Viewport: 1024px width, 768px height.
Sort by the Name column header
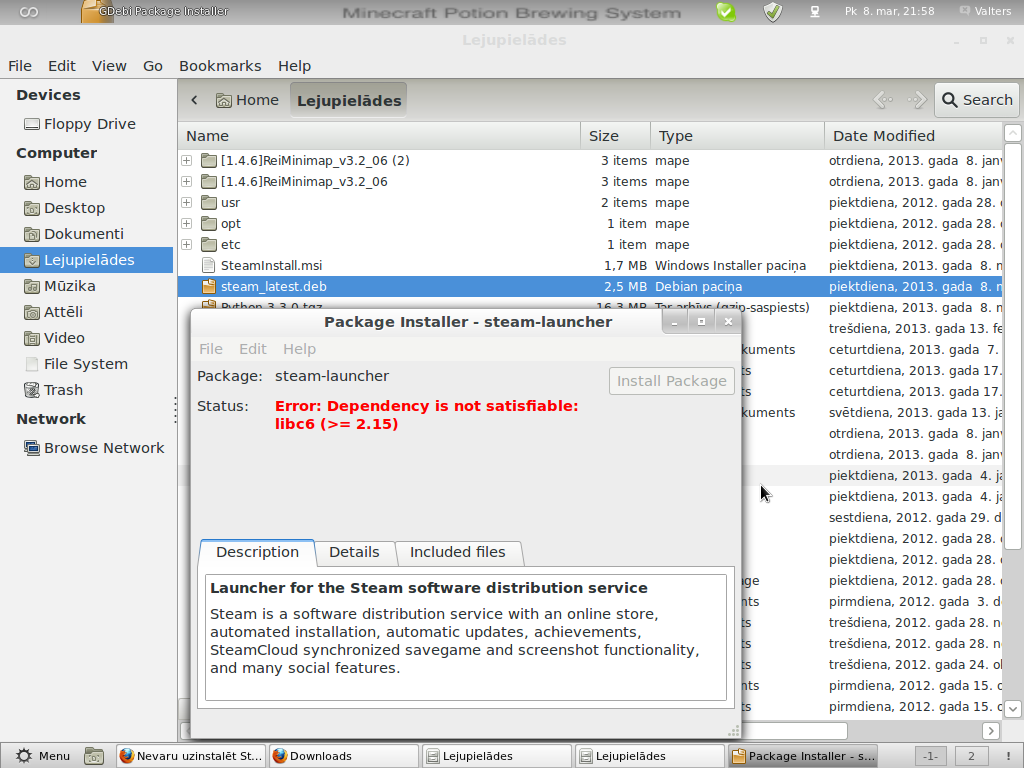(x=379, y=136)
